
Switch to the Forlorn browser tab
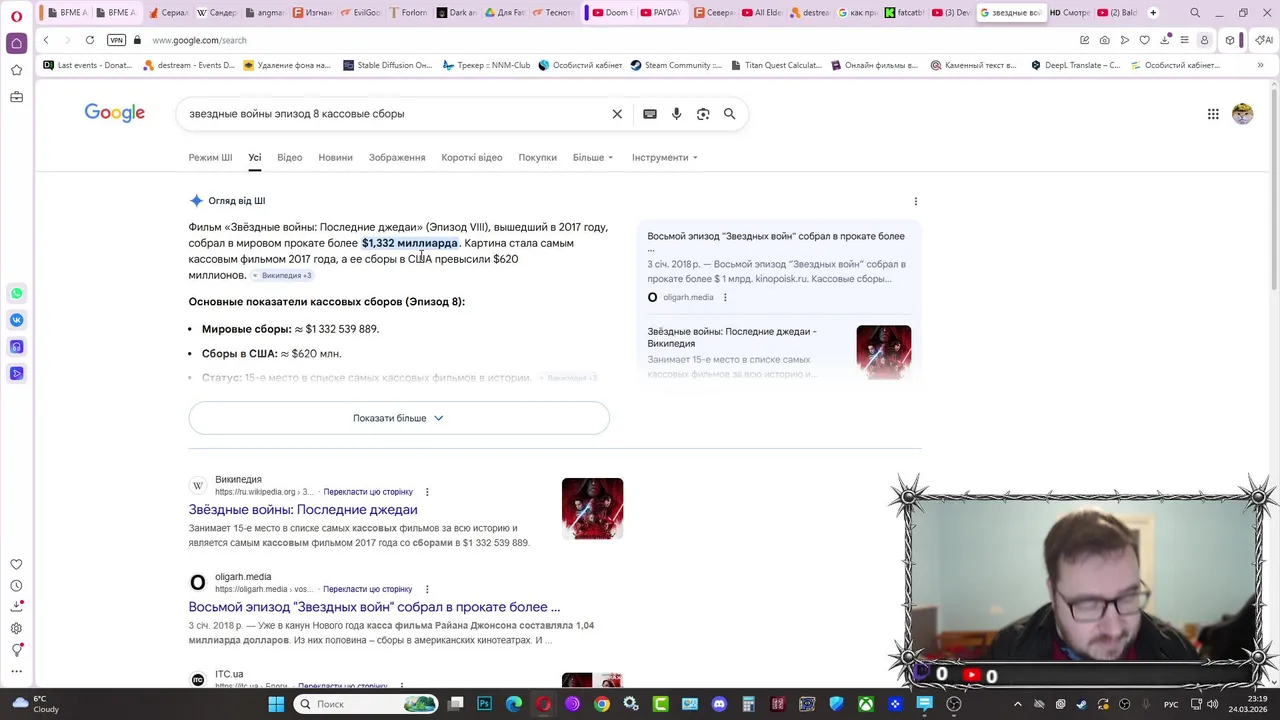click(x=408, y=13)
